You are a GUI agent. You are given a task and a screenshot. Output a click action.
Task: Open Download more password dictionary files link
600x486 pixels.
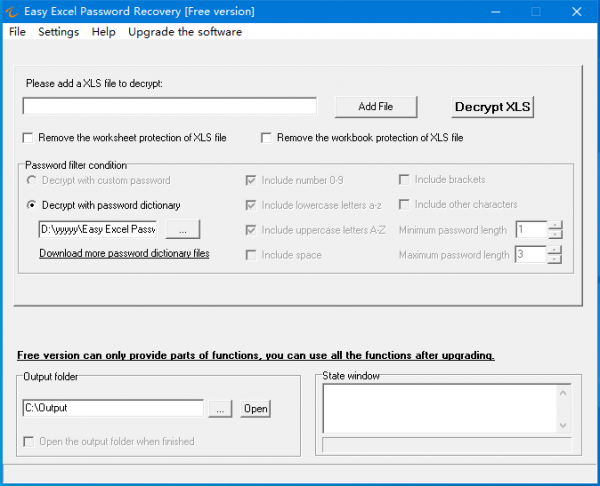(124, 253)
